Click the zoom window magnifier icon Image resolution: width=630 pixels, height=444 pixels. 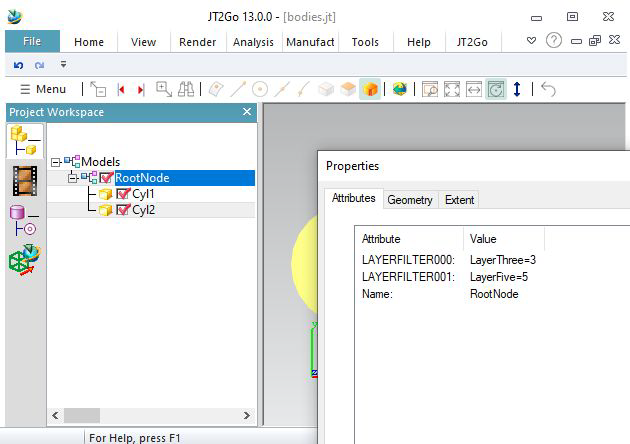point(430,89)
